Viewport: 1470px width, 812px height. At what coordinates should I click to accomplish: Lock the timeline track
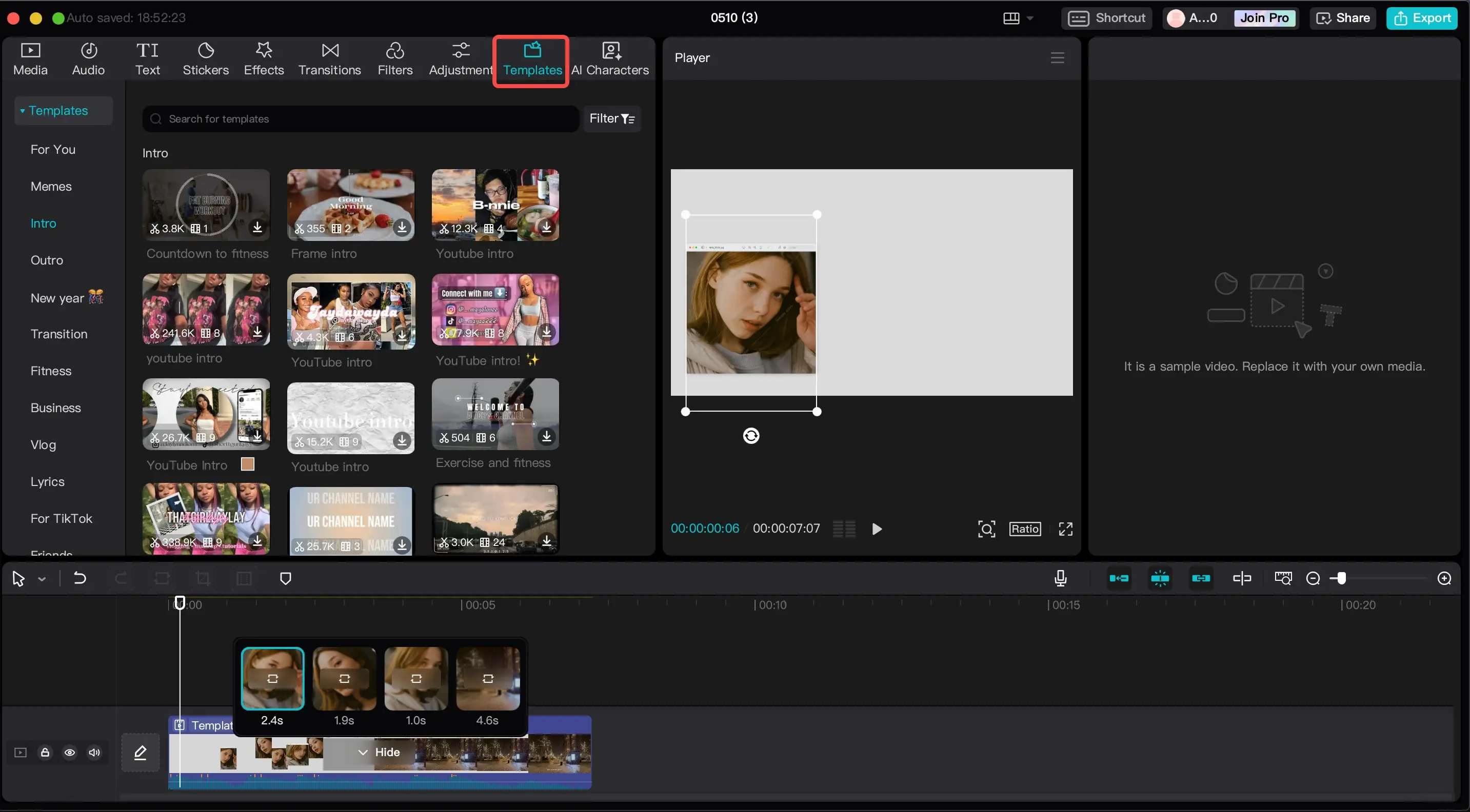click(x=45, y=752)
